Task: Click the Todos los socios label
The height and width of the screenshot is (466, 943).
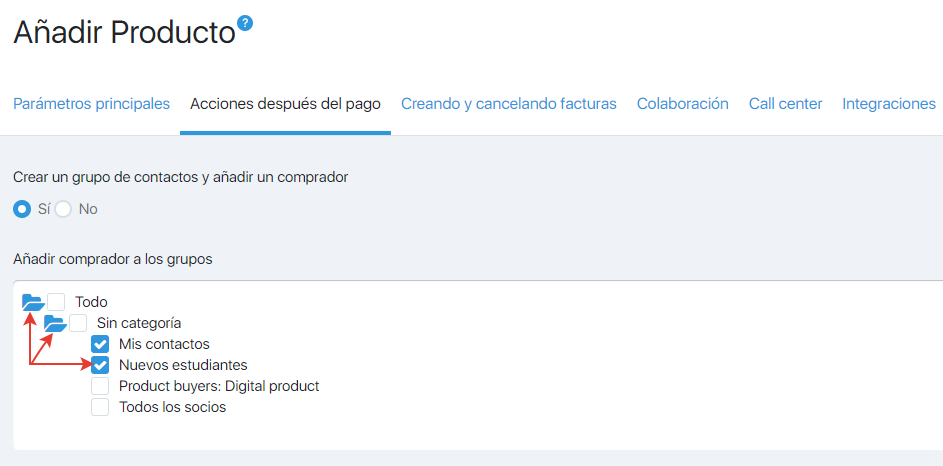Action: [x=173, y=407]
